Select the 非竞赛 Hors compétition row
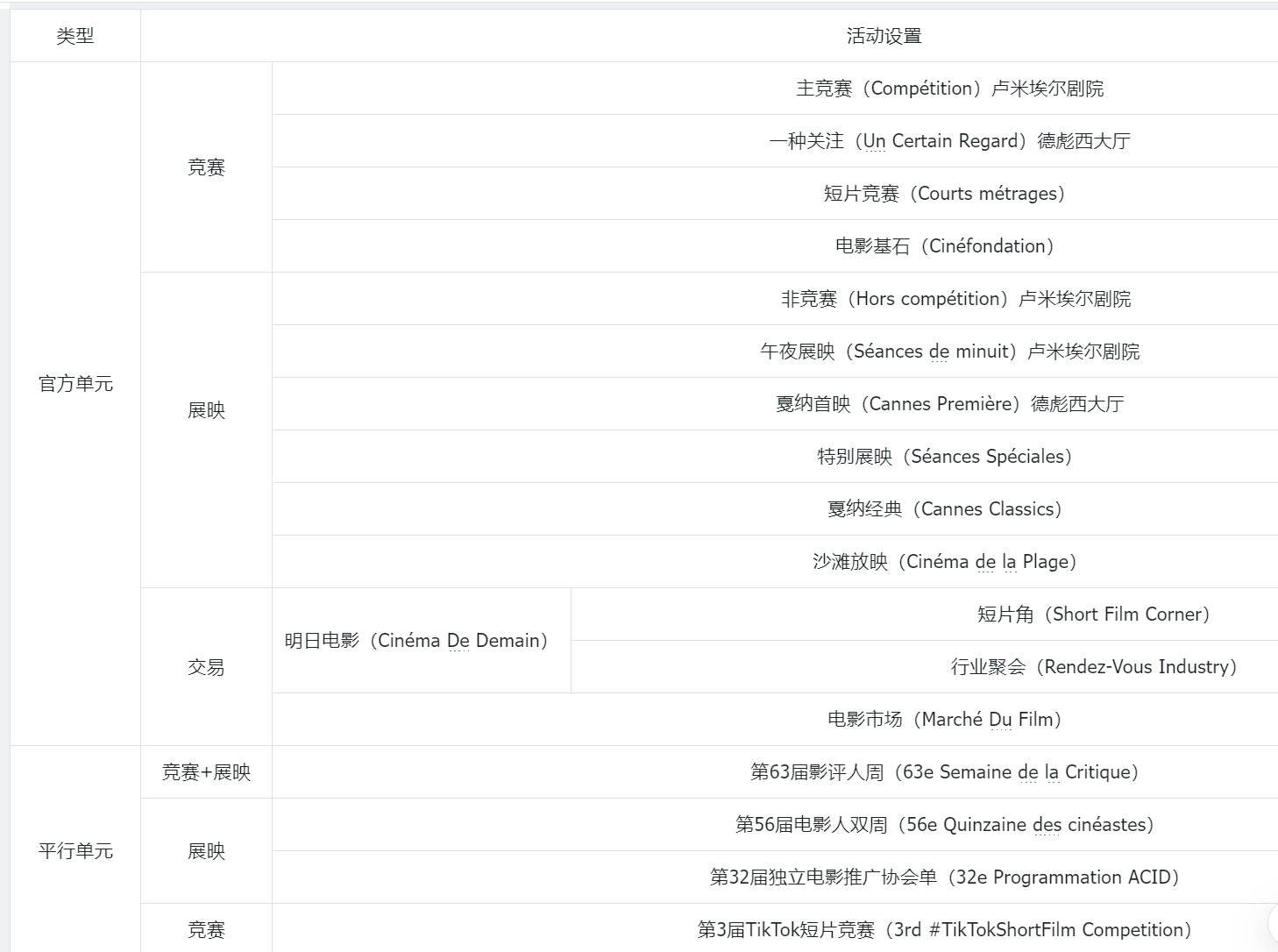Image resolution: width=1278 pixels, height=952 pixels. 955,299
